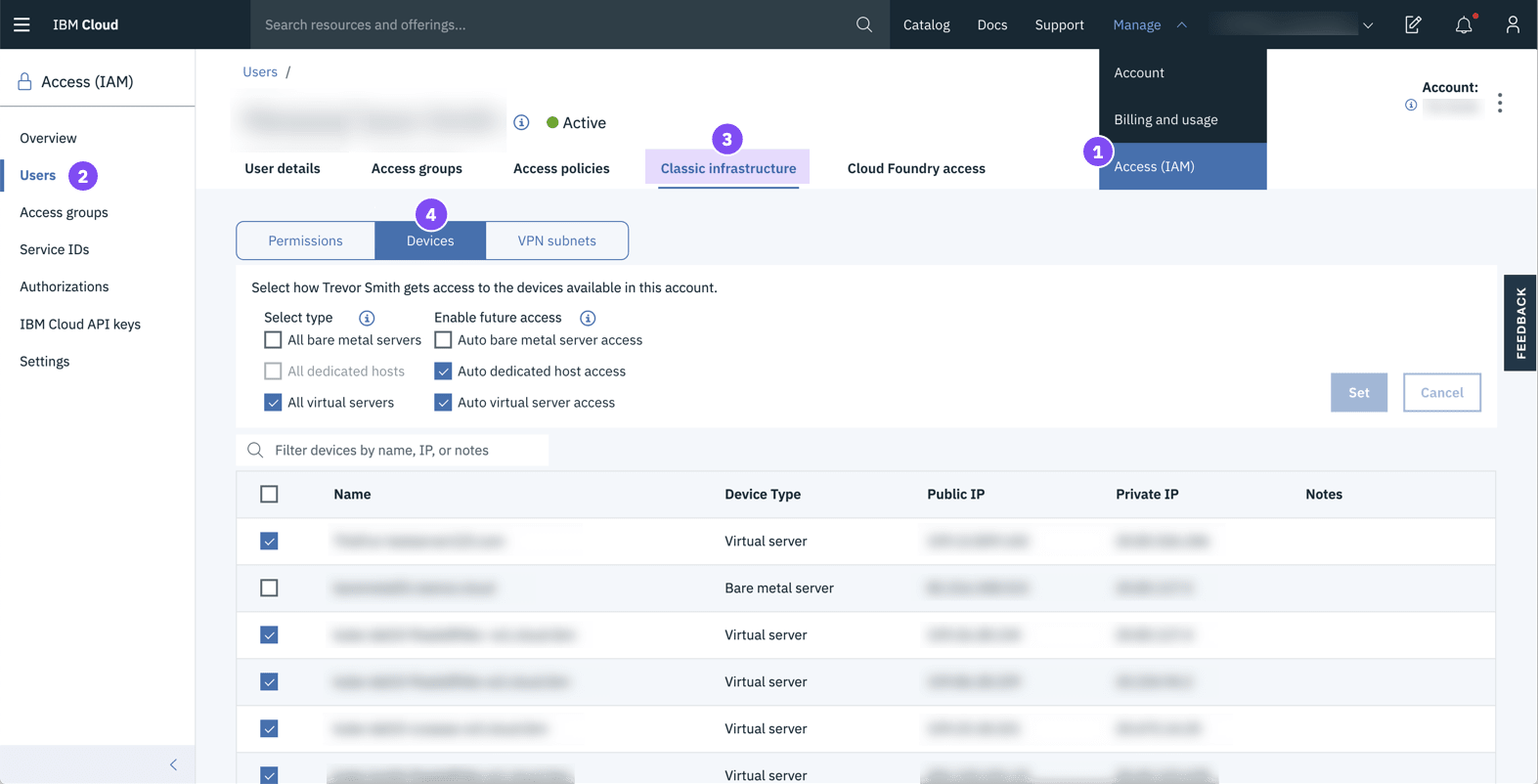The image size is (1538, 784).
Task: Open the VPN subnets sub-tab
Action: pyautogui.click(x=557, y=240)
